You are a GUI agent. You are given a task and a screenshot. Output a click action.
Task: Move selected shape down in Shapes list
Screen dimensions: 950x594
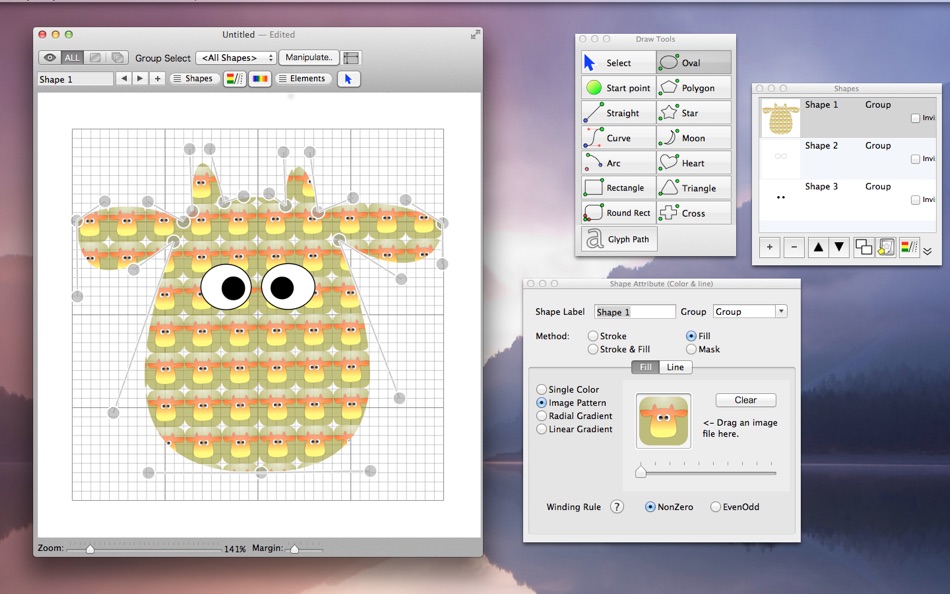point(839,247)
